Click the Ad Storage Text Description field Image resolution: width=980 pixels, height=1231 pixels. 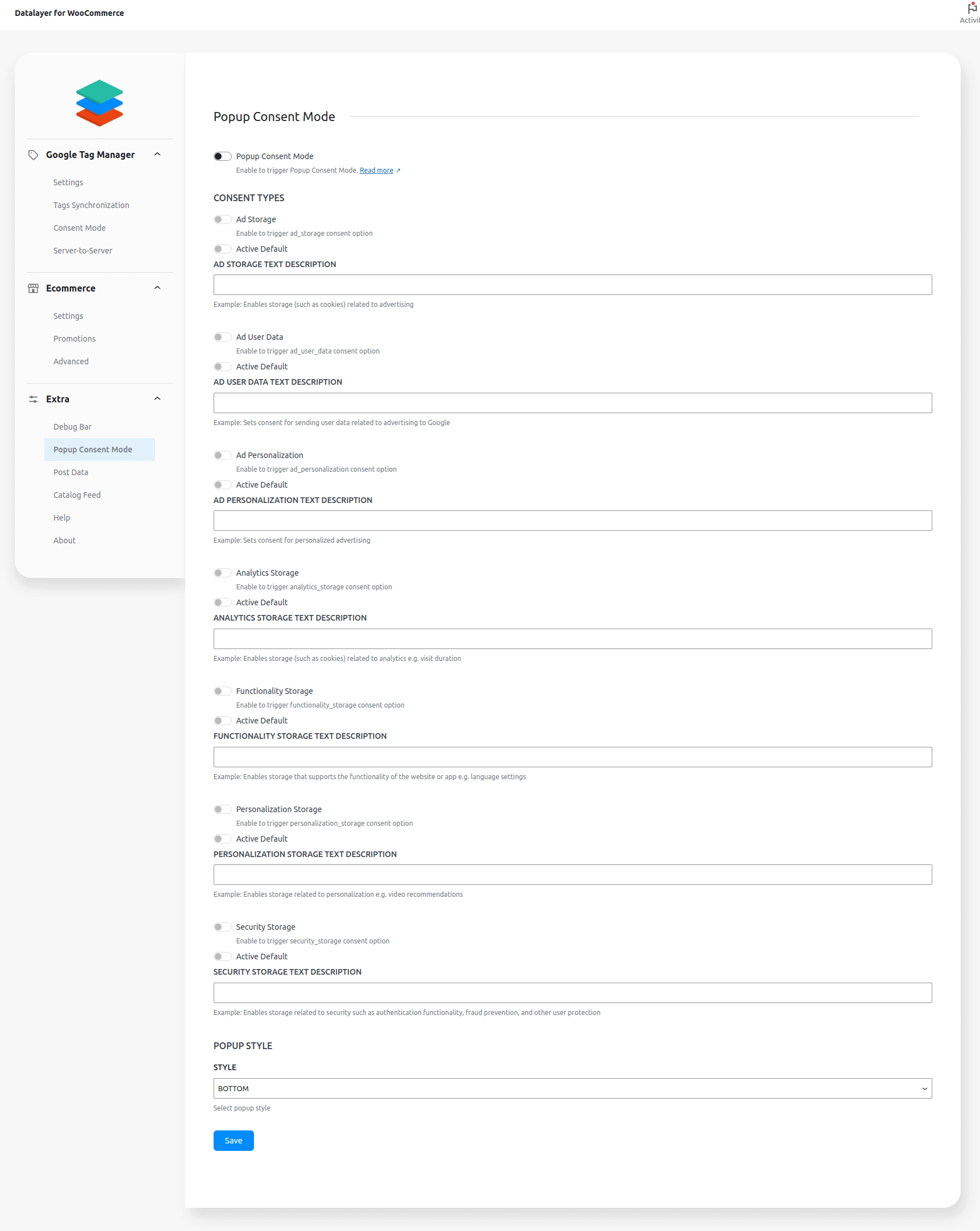click(x=573, y=284)
